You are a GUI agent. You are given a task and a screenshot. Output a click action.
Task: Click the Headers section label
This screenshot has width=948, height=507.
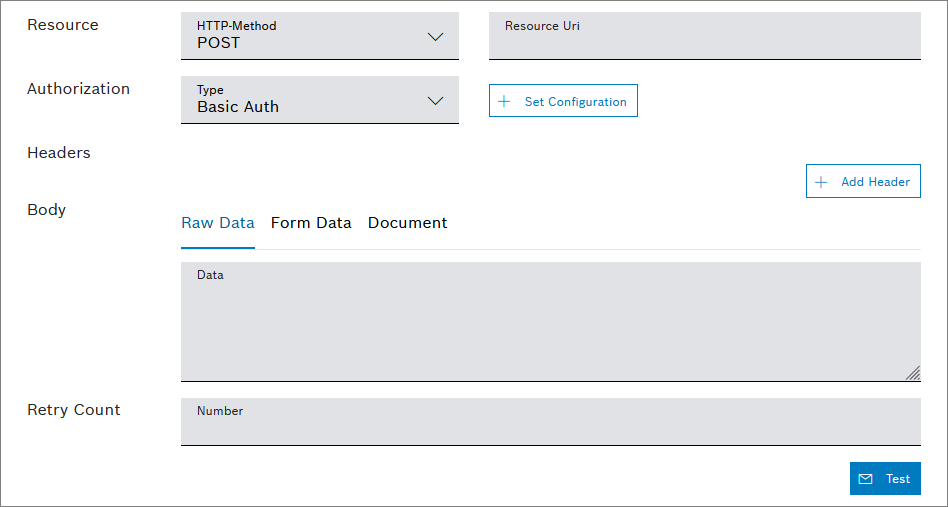coord(59,153)
